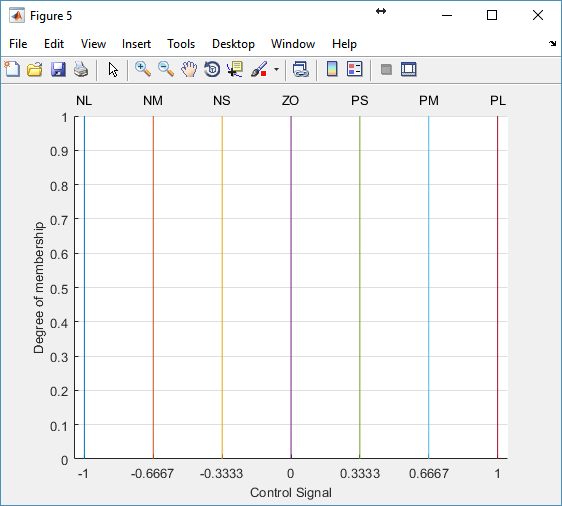Image resolution: width=562 pixels, height=506 pixels.
Task: Open the Tools menu
Action: [x=181, y=44]
